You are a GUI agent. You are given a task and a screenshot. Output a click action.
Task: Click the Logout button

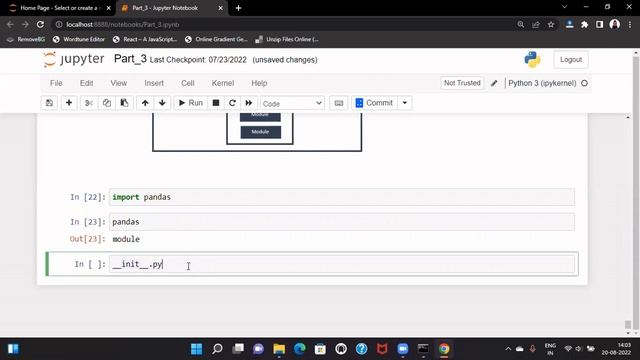[x=571, y=60]
